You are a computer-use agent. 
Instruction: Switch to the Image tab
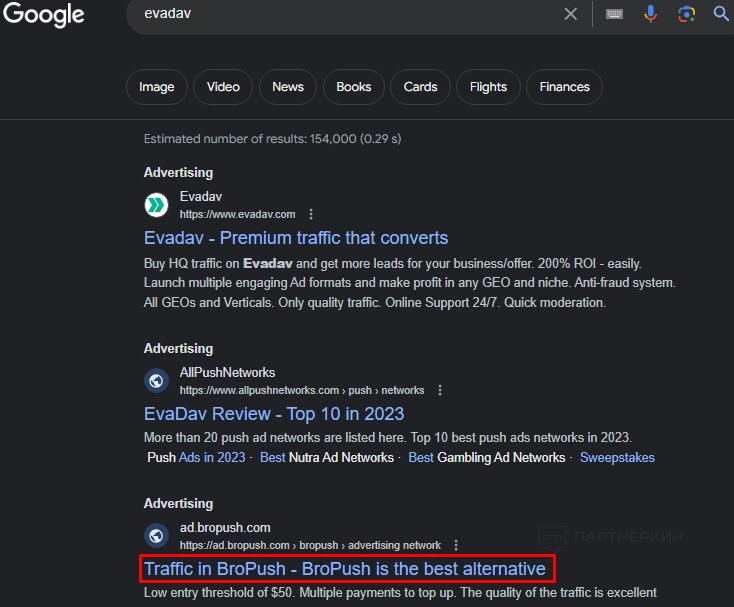tap(157, 87)
